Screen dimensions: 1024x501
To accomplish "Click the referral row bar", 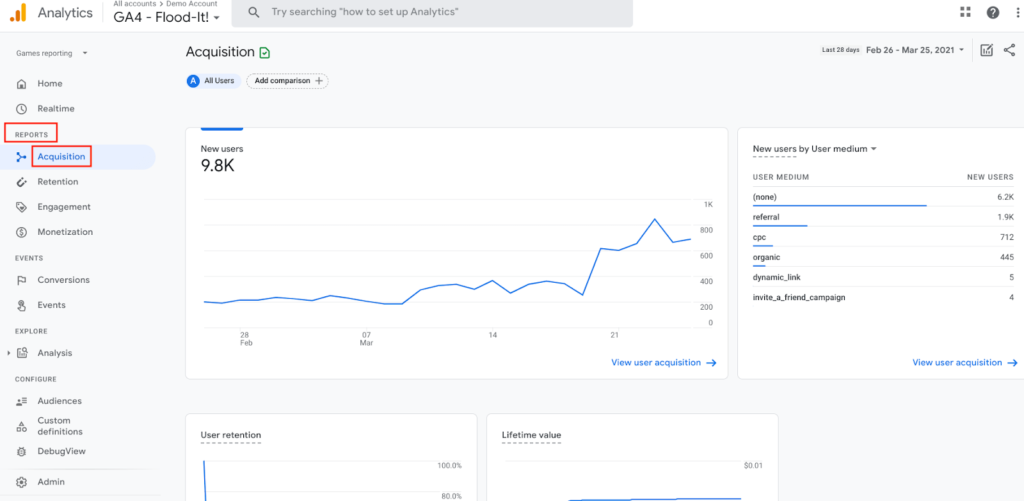I will coord(780,225).
